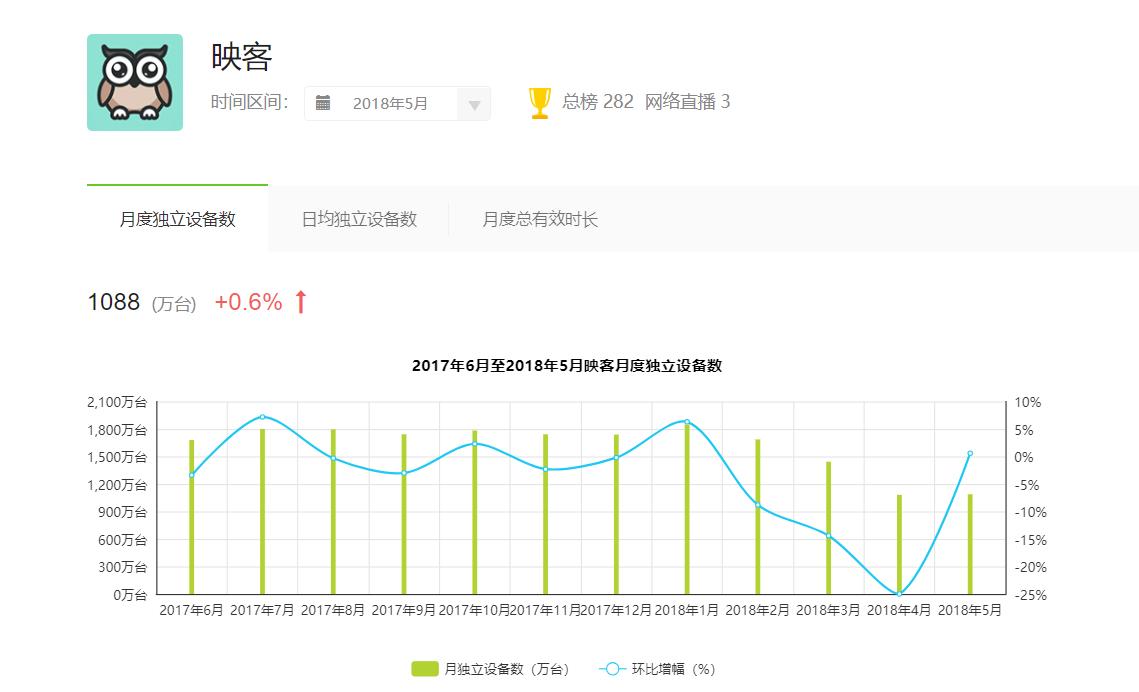Select the lowest data point at 2018年4月

click(898, 594)
